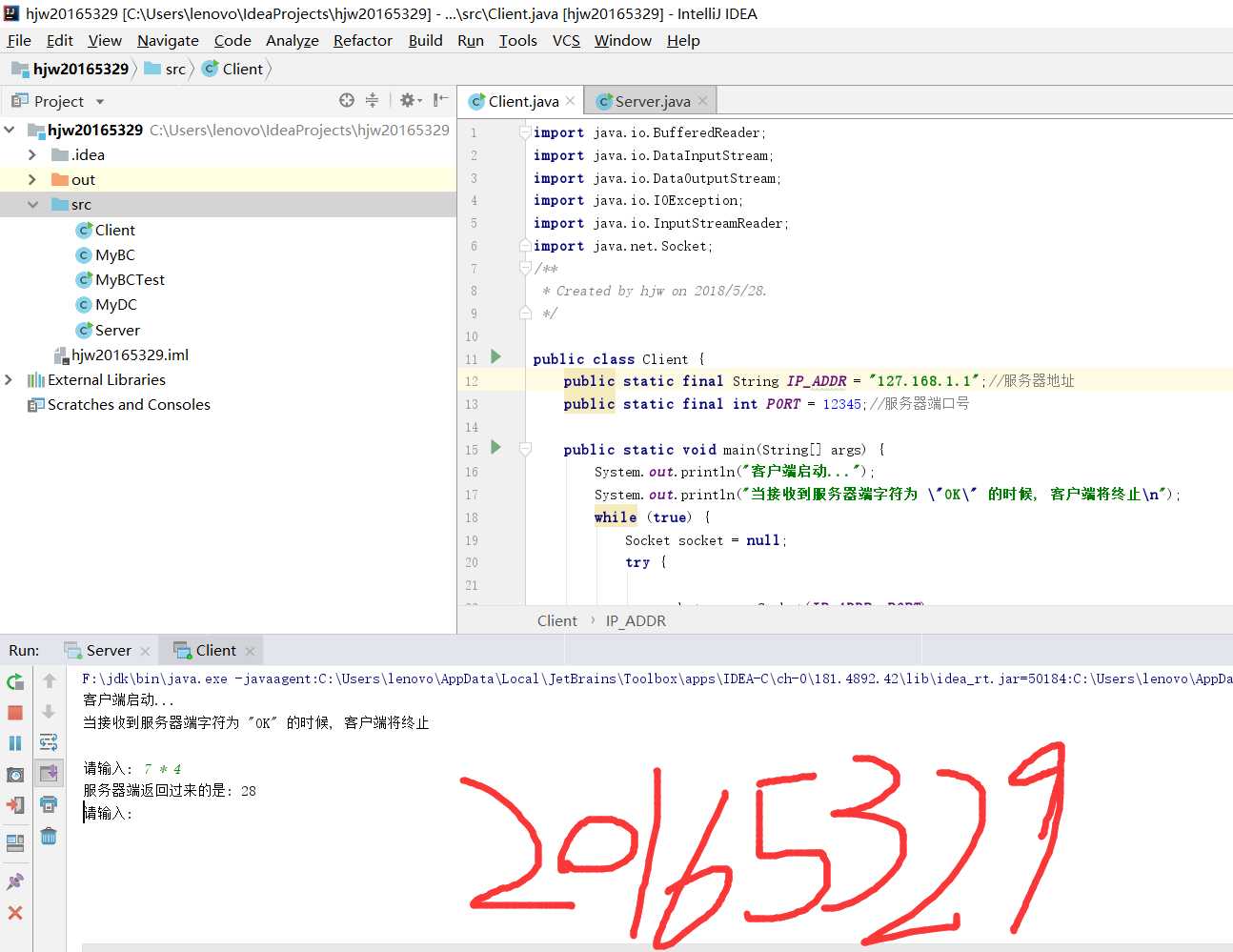This screenshot has width=1233, height=952.
Task: Toggle soft-wrap in the console
Action: click(49, 742)
